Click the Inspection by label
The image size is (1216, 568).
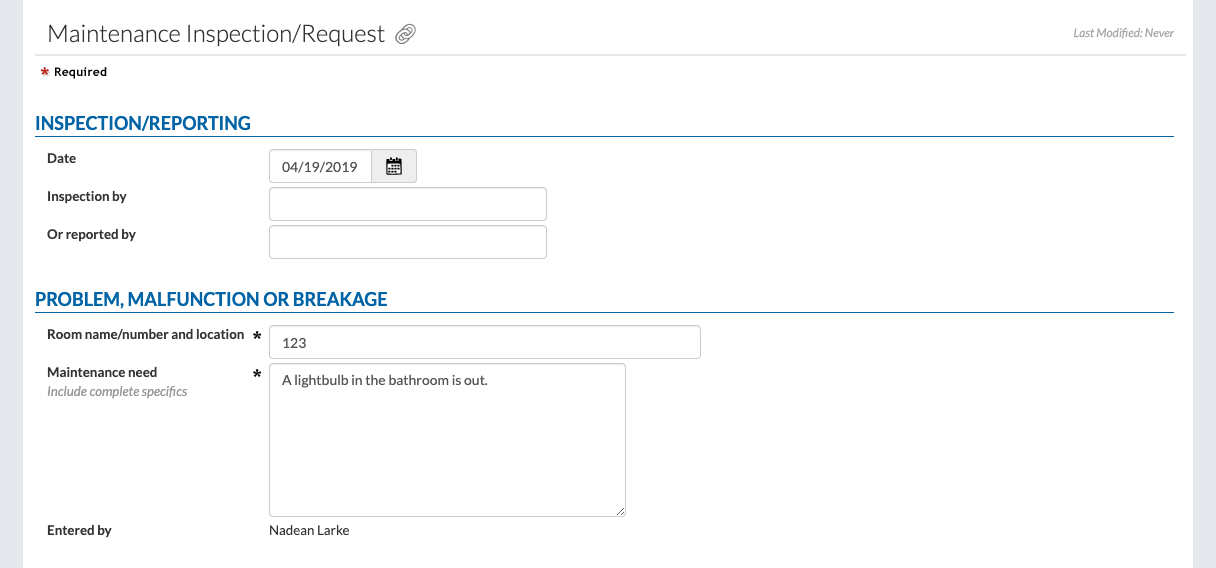(87, 196)
